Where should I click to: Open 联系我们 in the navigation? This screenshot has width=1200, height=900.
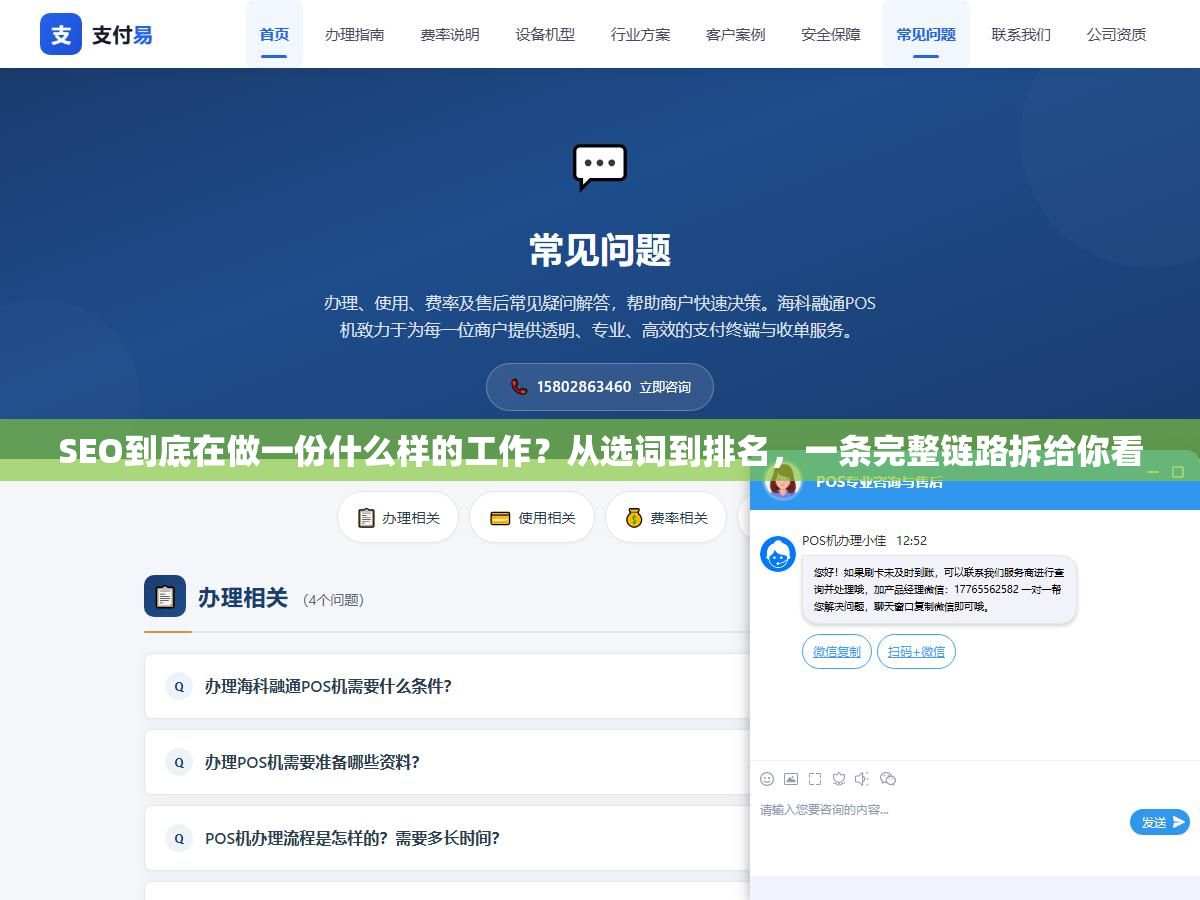click(x=1021, y=34)
